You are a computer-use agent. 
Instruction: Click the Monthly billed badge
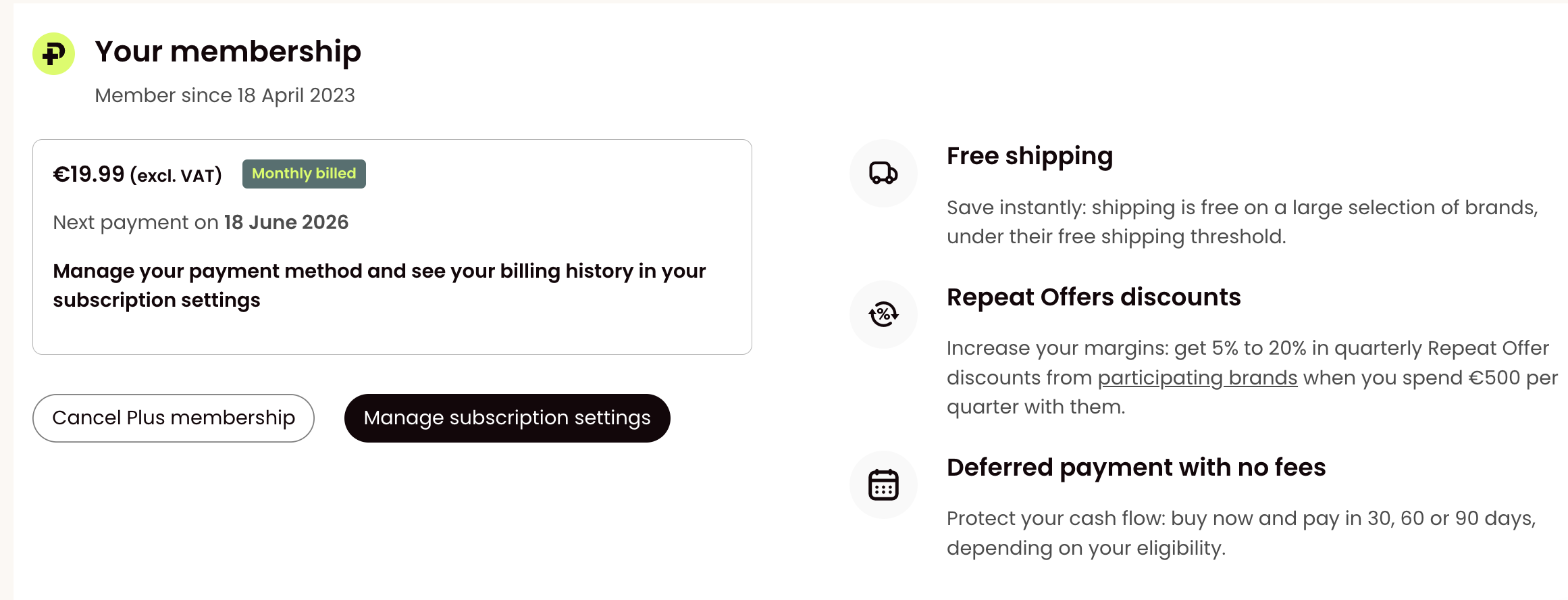point(304,174)
